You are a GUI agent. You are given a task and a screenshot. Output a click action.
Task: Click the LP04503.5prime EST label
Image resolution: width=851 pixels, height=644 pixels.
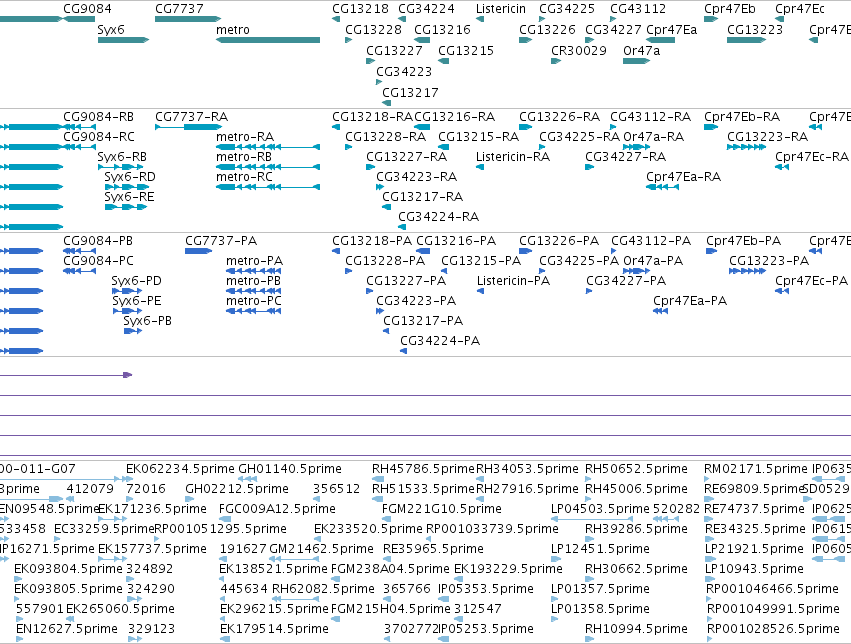pyautogui.click(x=600, y=509)
